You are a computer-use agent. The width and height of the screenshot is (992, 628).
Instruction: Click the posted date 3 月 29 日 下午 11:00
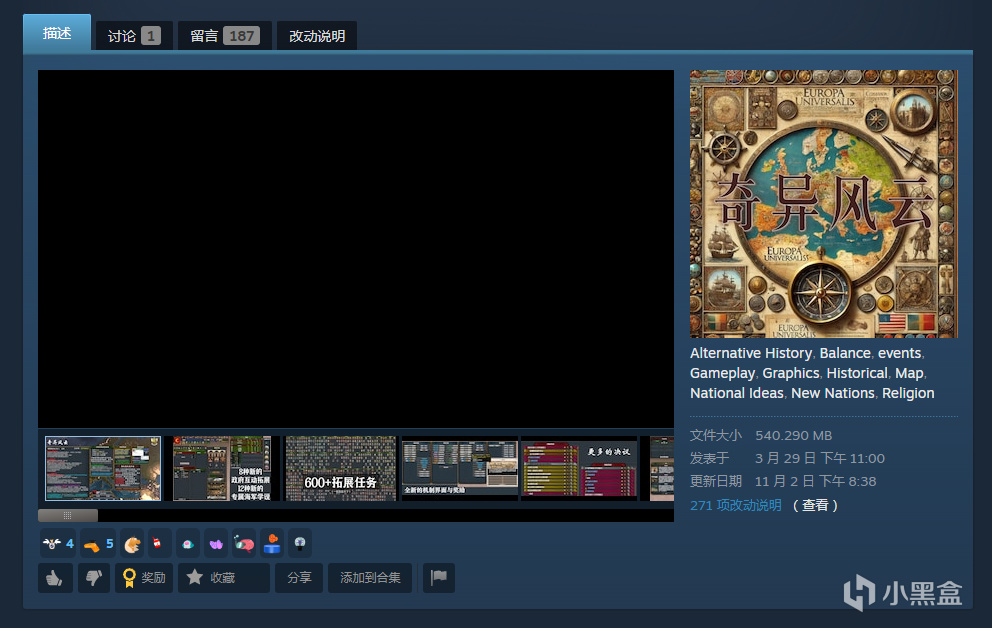820,459
